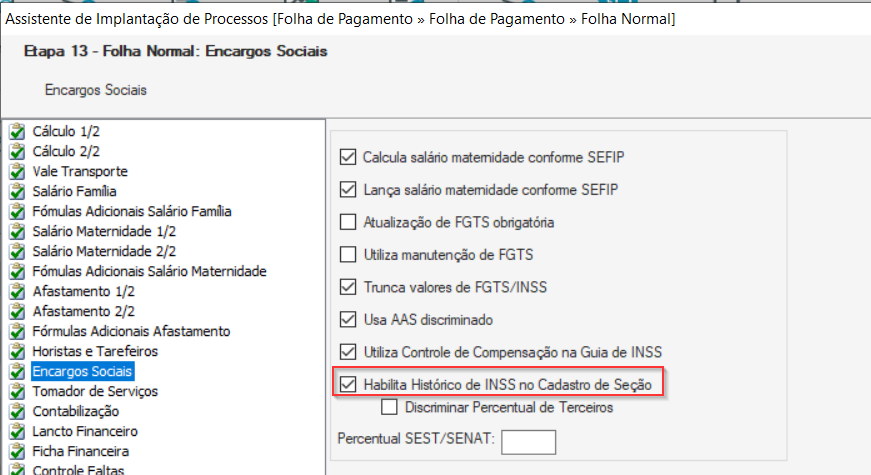The width and height of the screenshot is (871, 475).
Task: Enable Utiliza manutenção de FGTS
Action: [x=348, y=254]
